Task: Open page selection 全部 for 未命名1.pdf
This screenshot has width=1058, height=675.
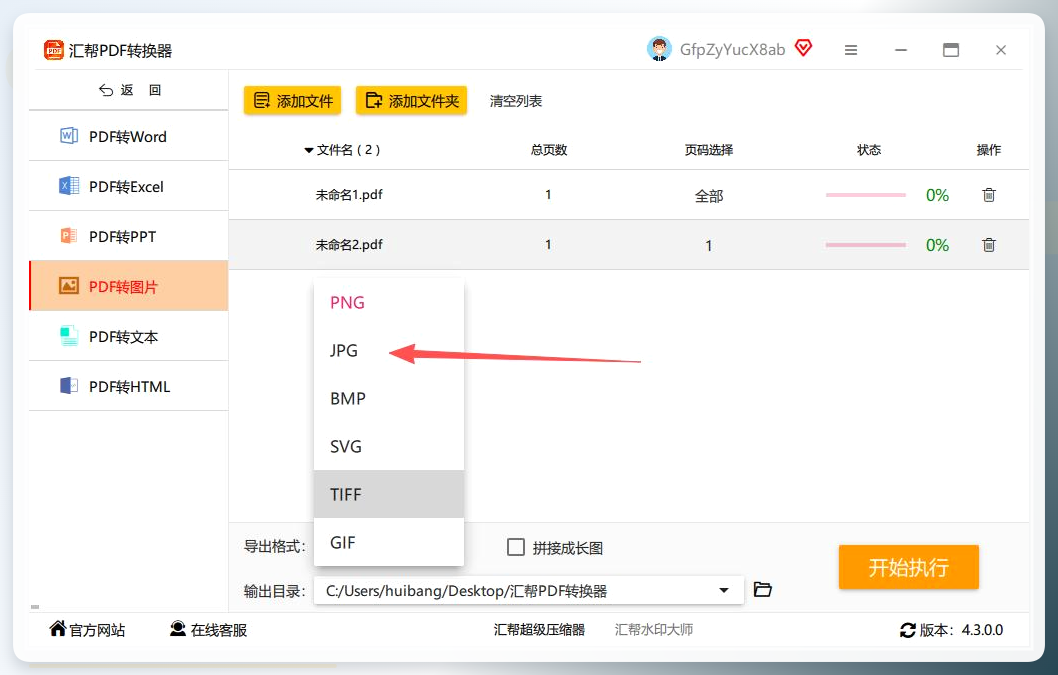Action: point(709,196)
